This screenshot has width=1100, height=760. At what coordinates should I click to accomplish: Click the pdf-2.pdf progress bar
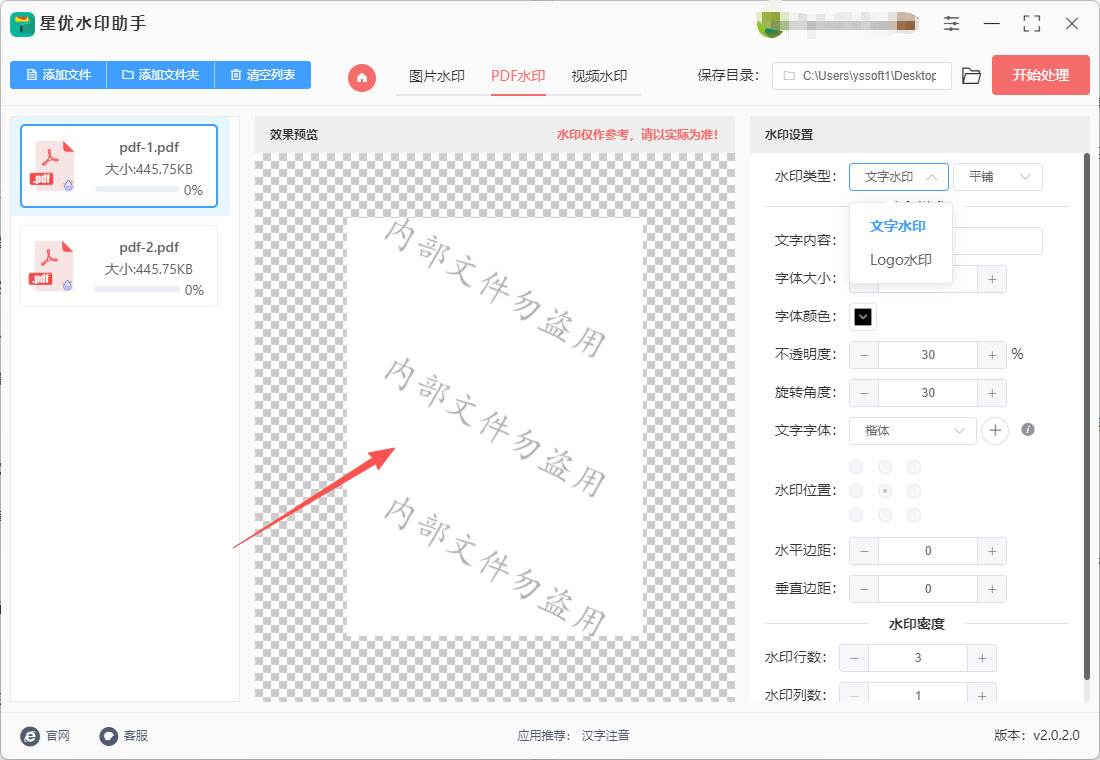(137, 289)
